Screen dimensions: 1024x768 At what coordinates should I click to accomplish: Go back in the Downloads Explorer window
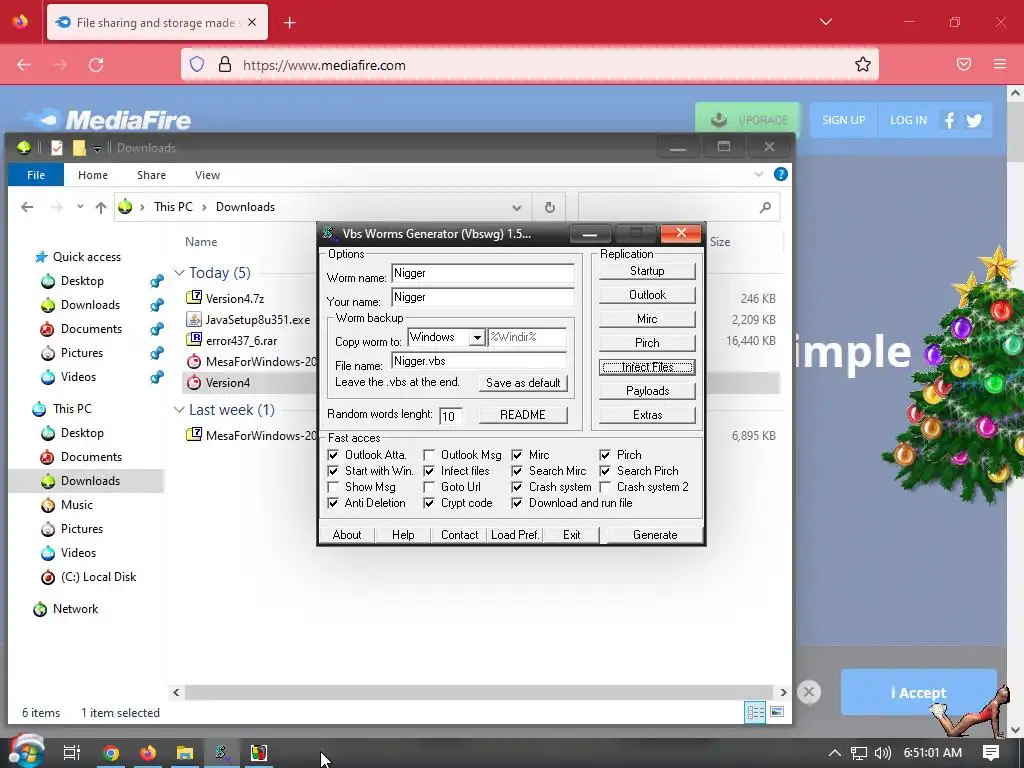coord(27,207)
